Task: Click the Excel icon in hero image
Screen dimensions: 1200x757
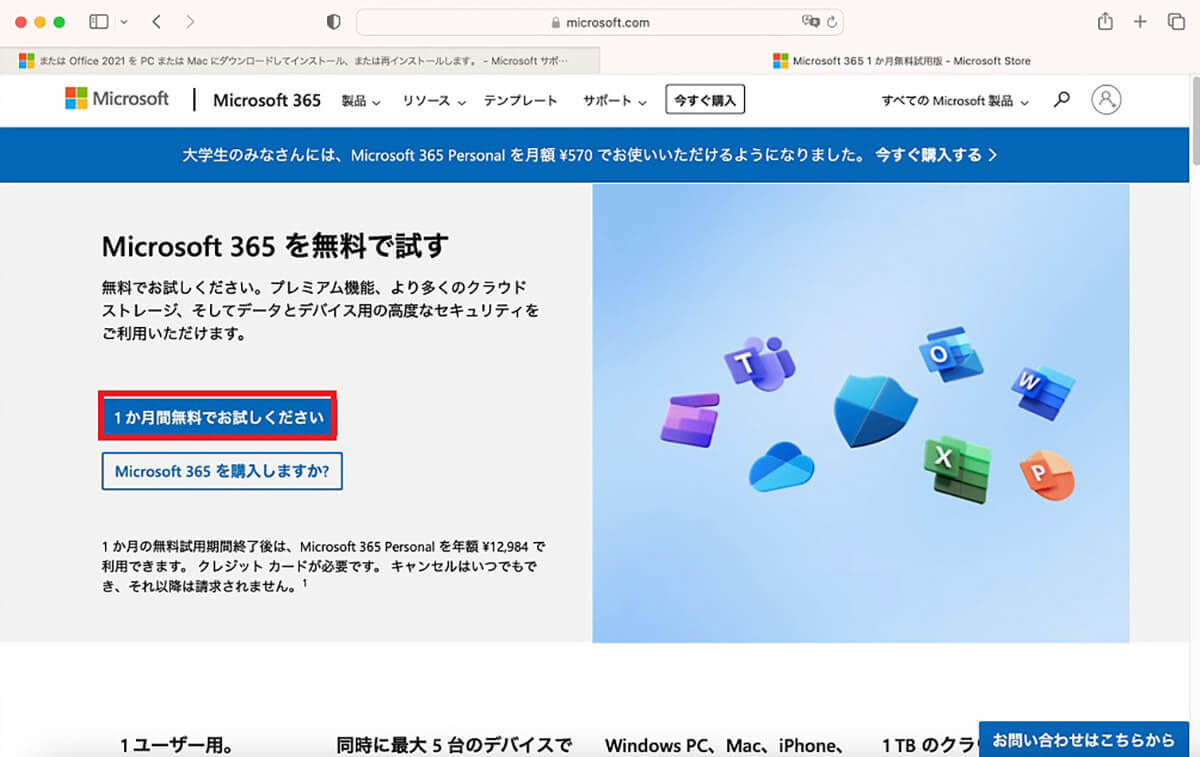Action: (957, 467)
